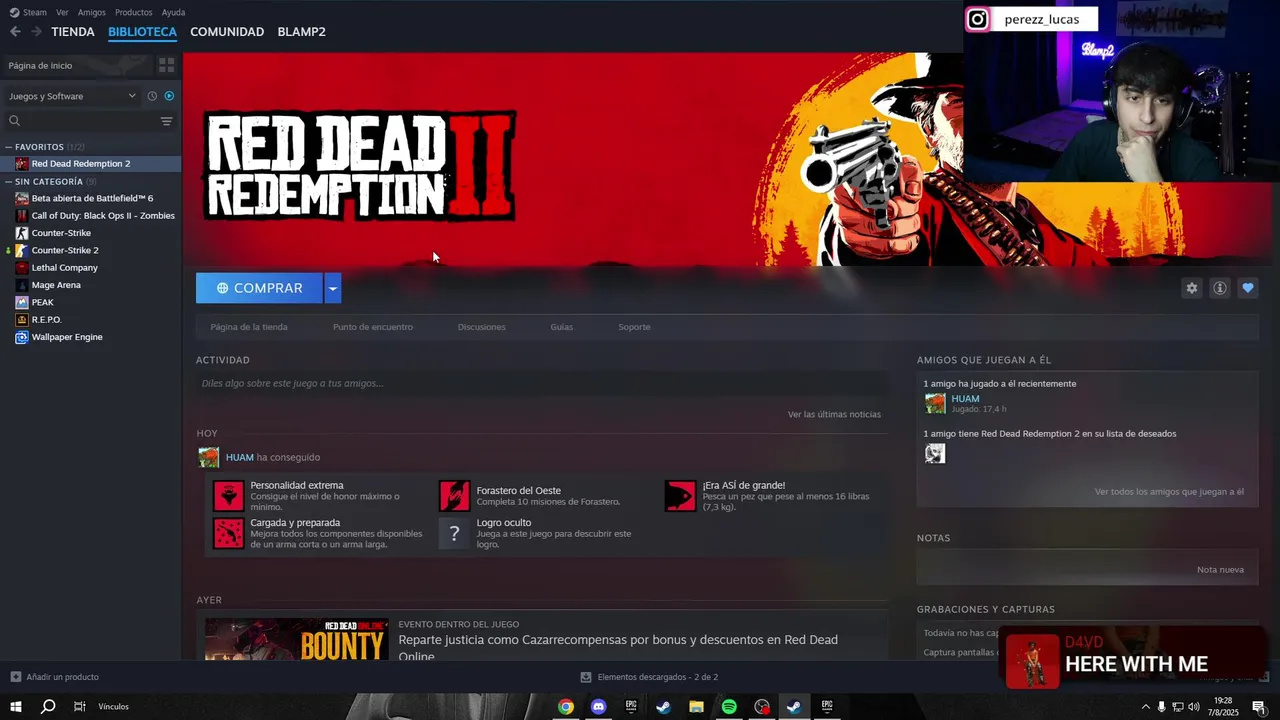Screen dimensions: 1280x720
Task: Open HUAM's avatar in the activity feed
Action: click(208, 458)
